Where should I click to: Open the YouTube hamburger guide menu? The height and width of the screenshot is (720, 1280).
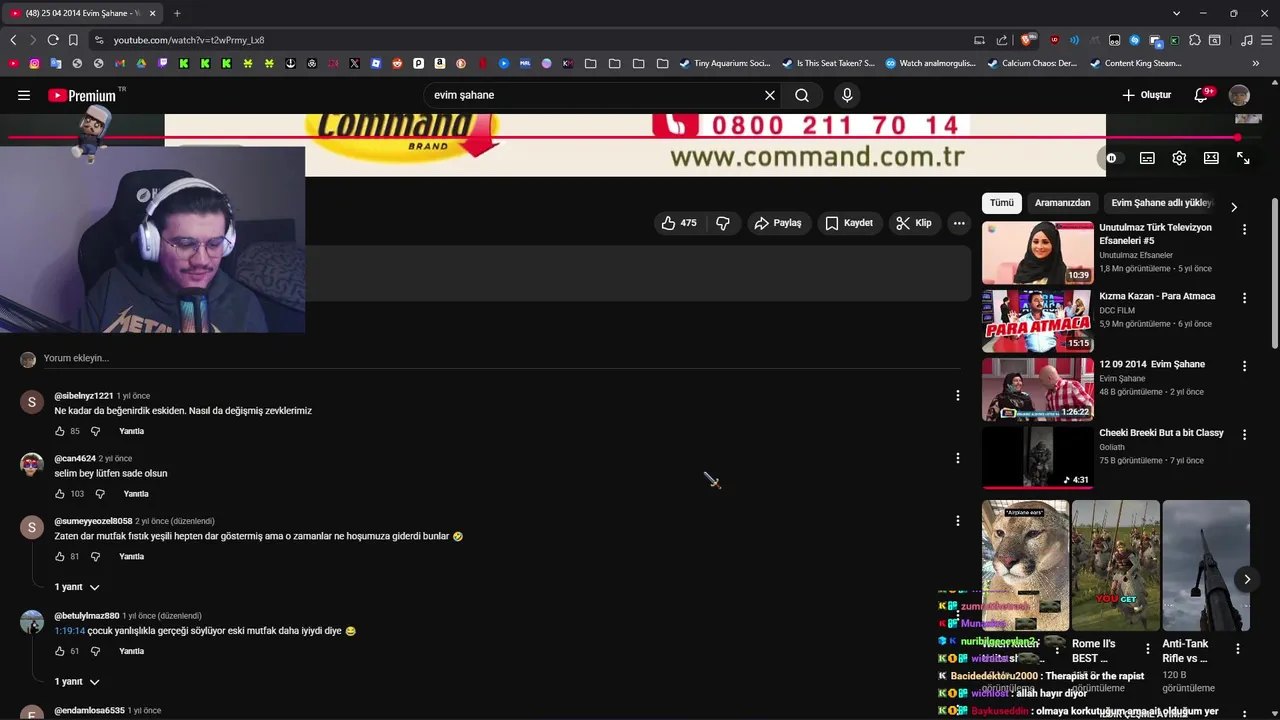[23, 95]
